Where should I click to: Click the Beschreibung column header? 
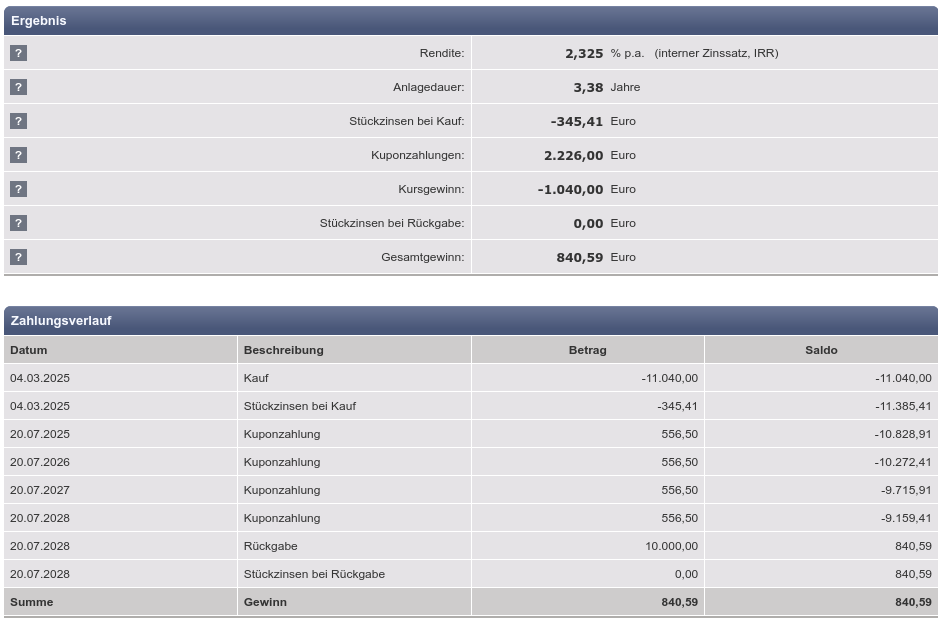click(283, 350)
